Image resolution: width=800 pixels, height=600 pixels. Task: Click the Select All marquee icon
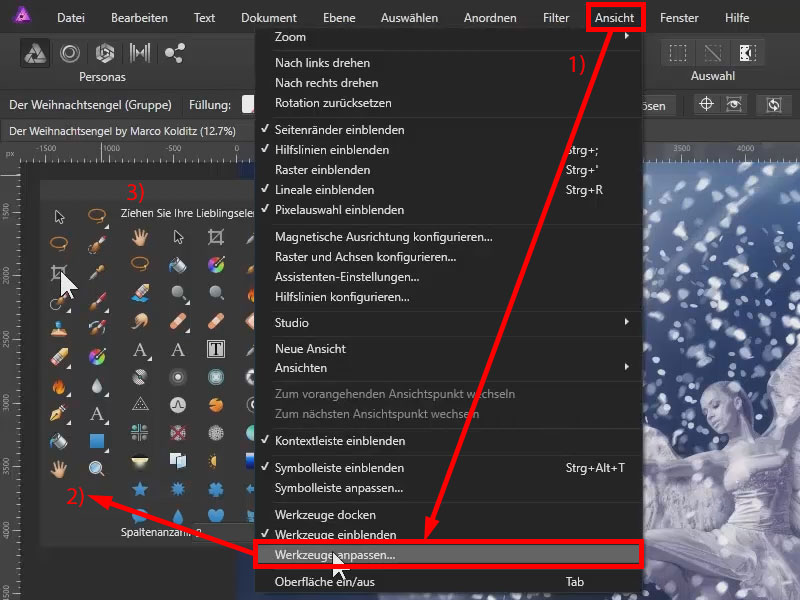pos(678,53)
